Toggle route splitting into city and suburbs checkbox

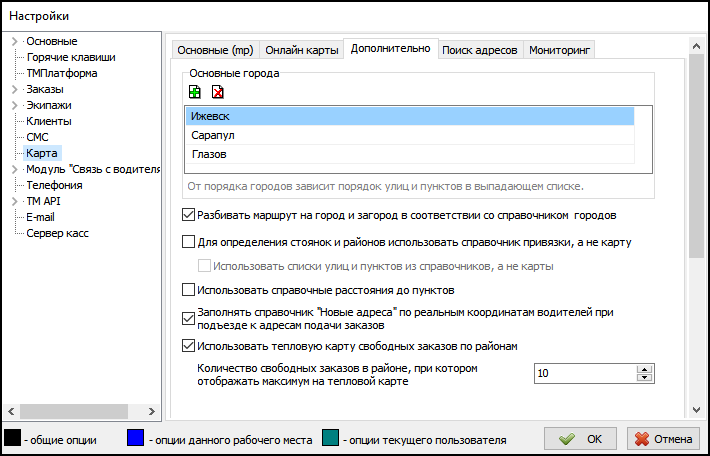[189, 214]
